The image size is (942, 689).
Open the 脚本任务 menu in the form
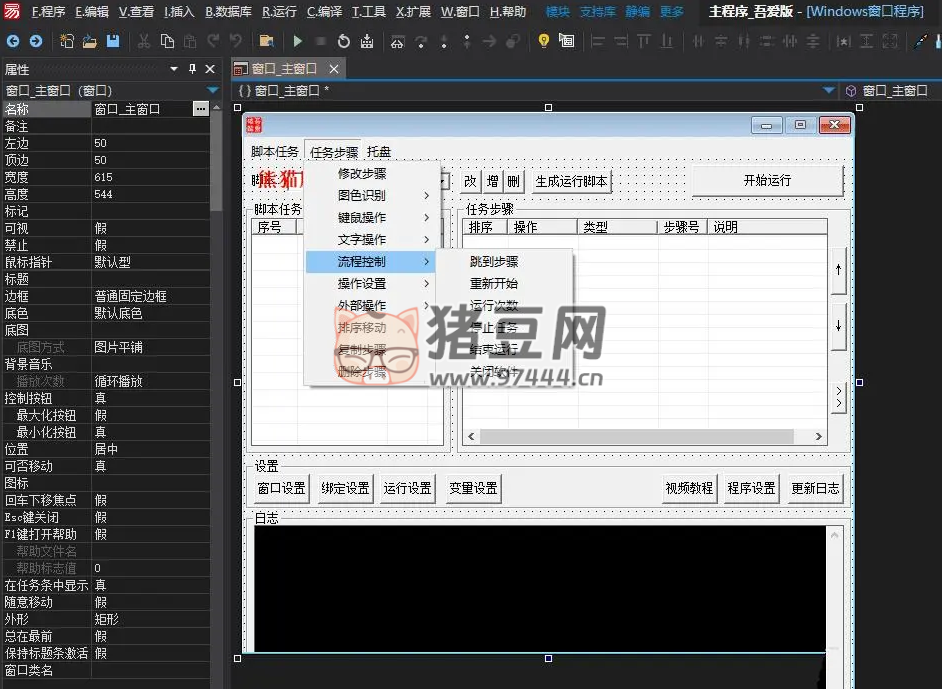click(274, 152)
